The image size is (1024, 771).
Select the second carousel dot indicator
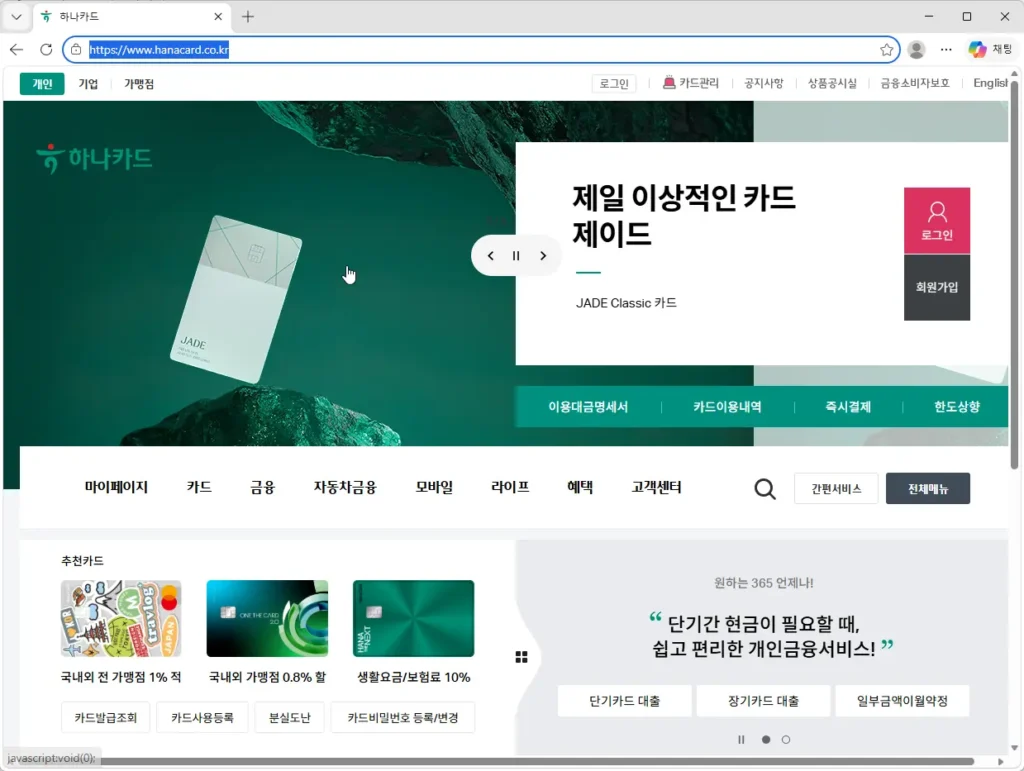(x=786, y=740)
